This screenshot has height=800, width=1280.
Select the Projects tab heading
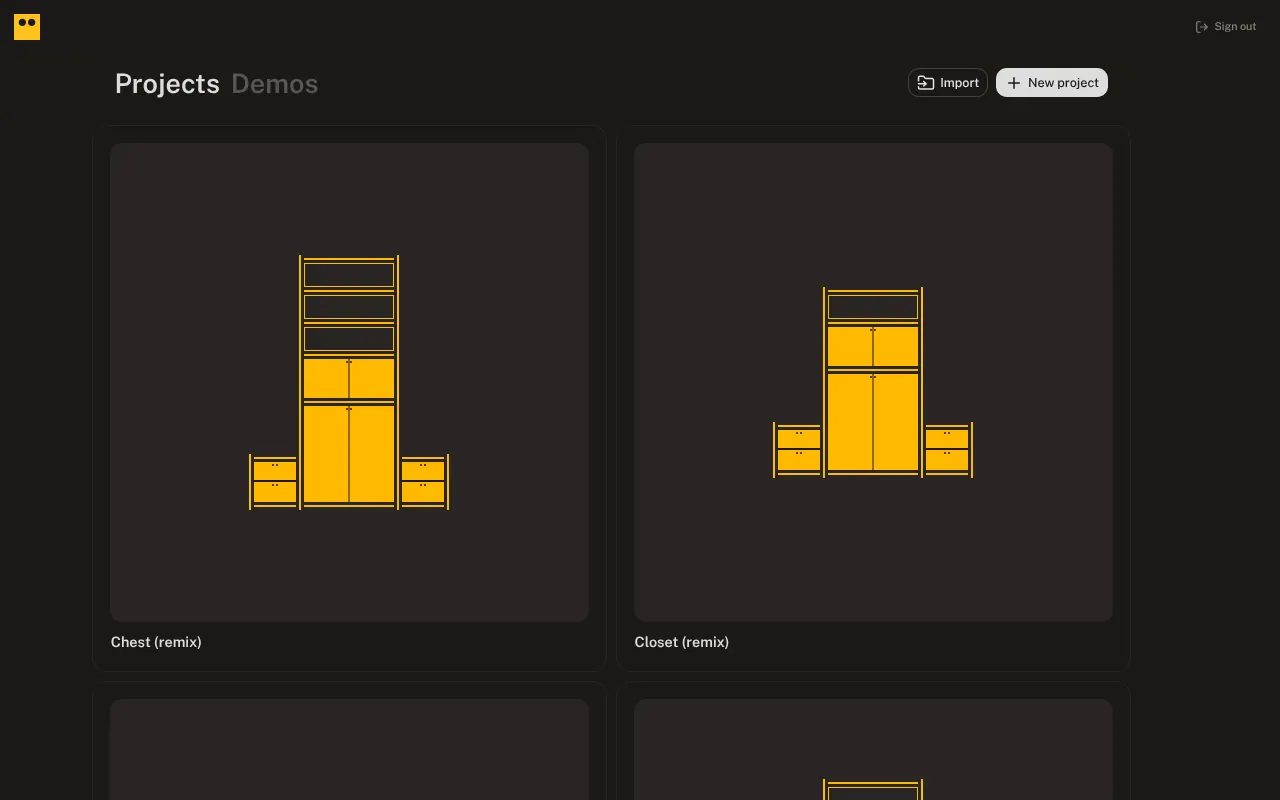[167, 84]
